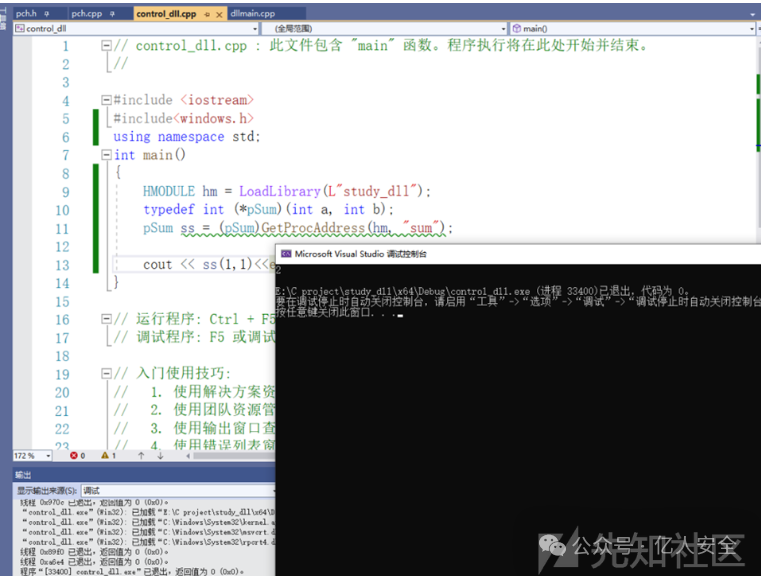The image size is (761, 576).
Task: Collapse the #include iostream region
Action: (106, 100)
